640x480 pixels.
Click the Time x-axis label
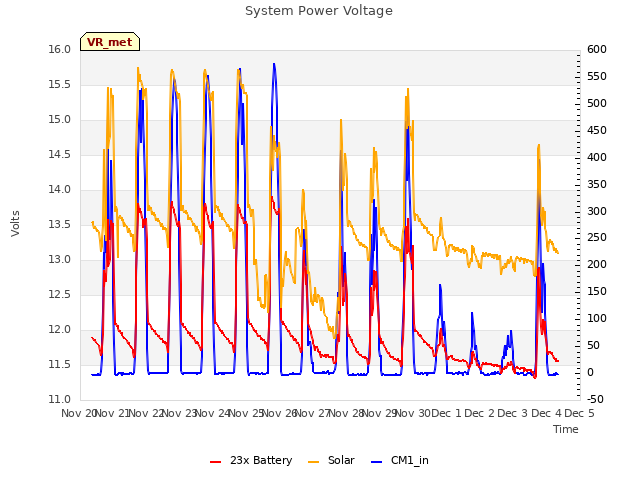pyautogui.click(x=566, y=429)
